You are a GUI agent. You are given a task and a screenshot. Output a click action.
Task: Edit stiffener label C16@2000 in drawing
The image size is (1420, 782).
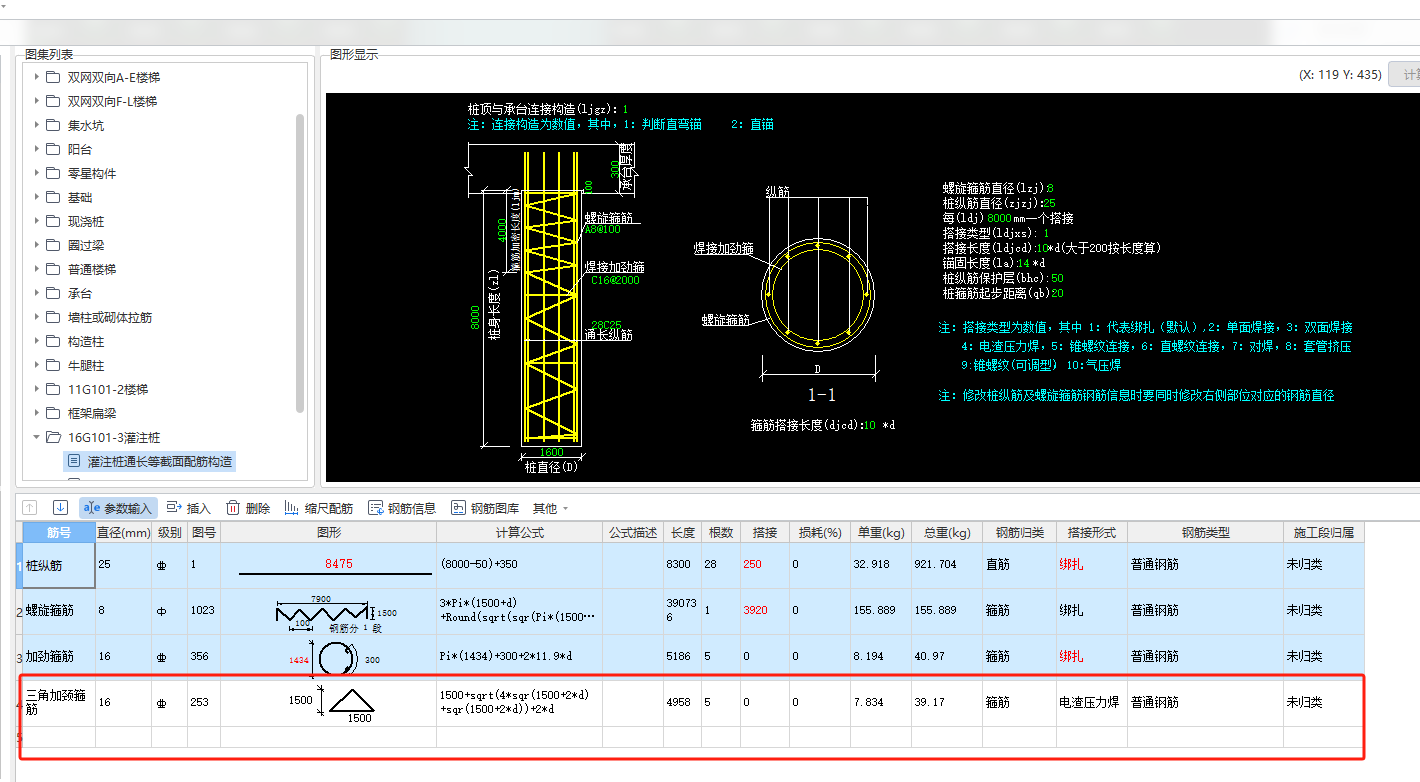(614, 280)
